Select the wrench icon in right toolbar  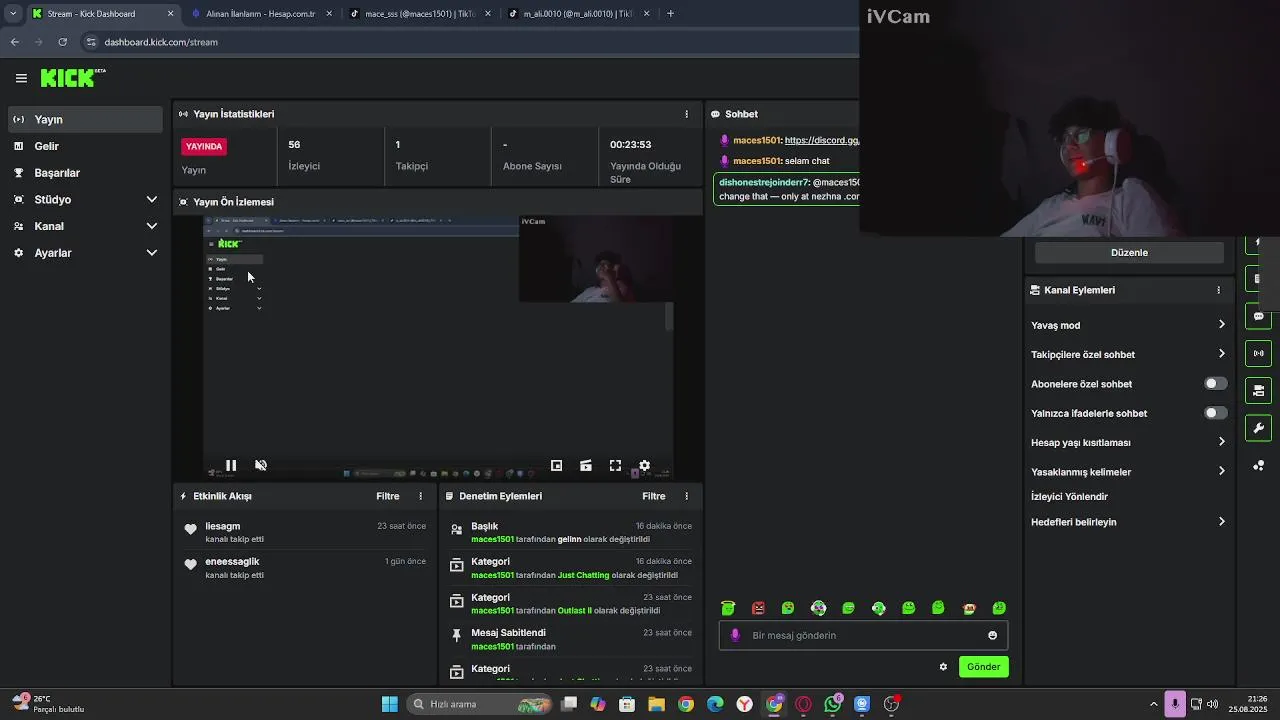coord(1259,428)
